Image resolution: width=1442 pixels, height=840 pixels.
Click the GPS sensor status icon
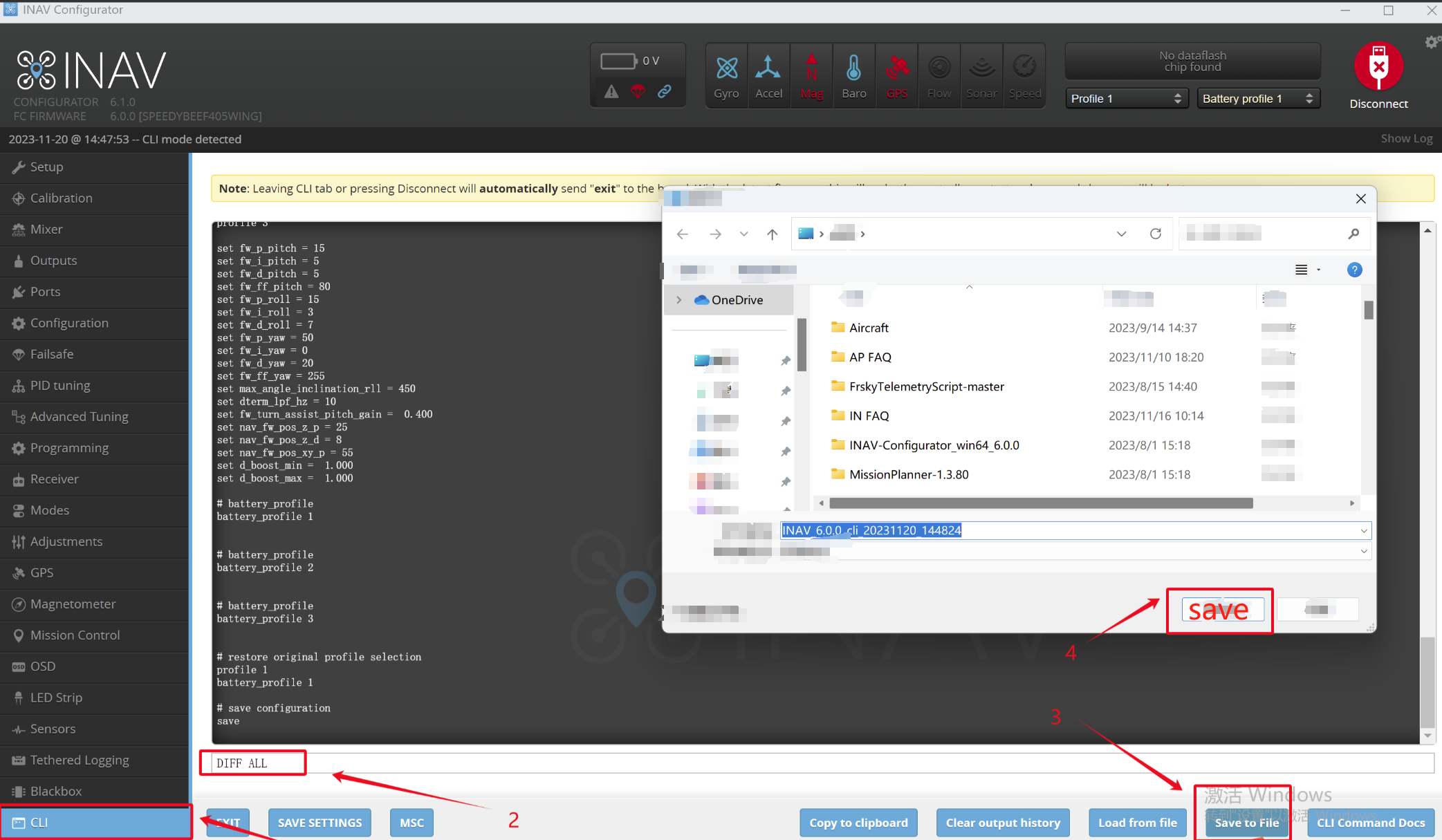[x=896, y=76]
